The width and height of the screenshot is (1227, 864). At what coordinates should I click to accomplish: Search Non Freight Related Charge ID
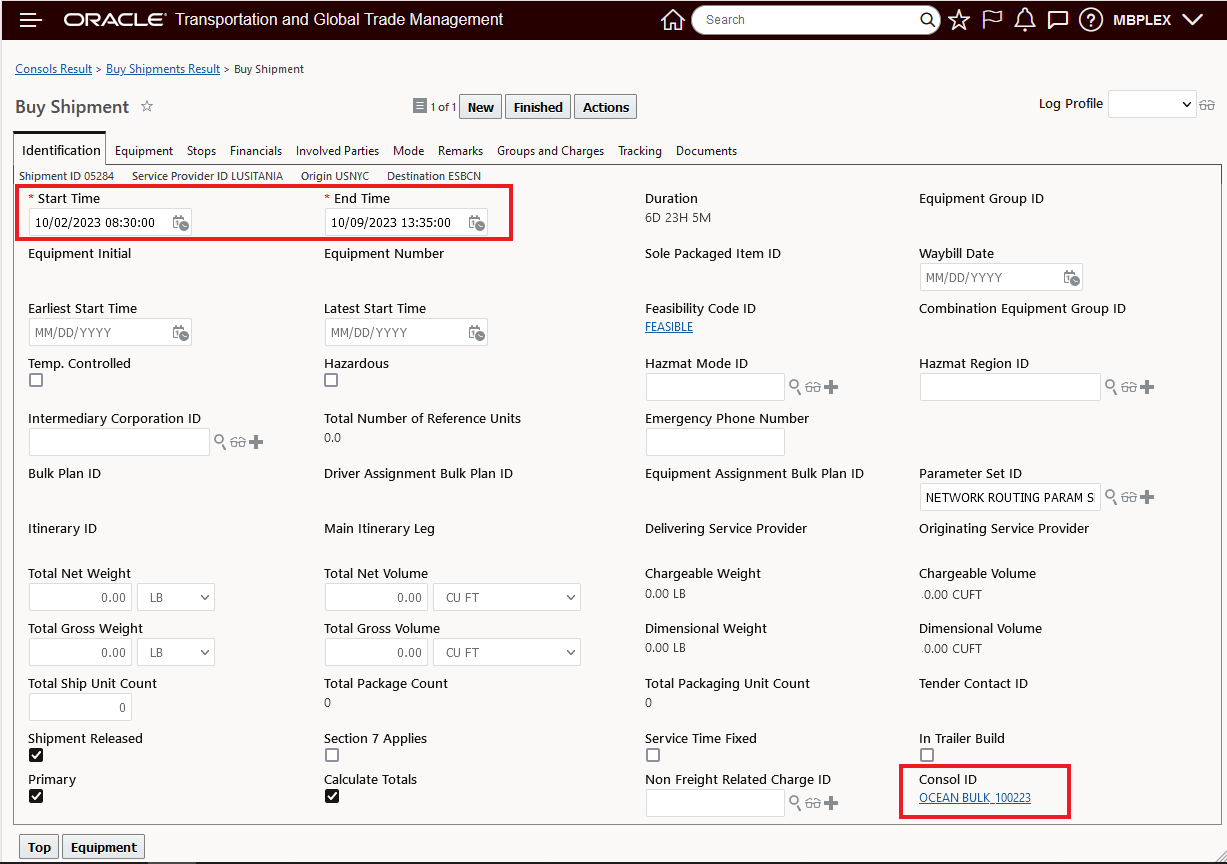795,802
